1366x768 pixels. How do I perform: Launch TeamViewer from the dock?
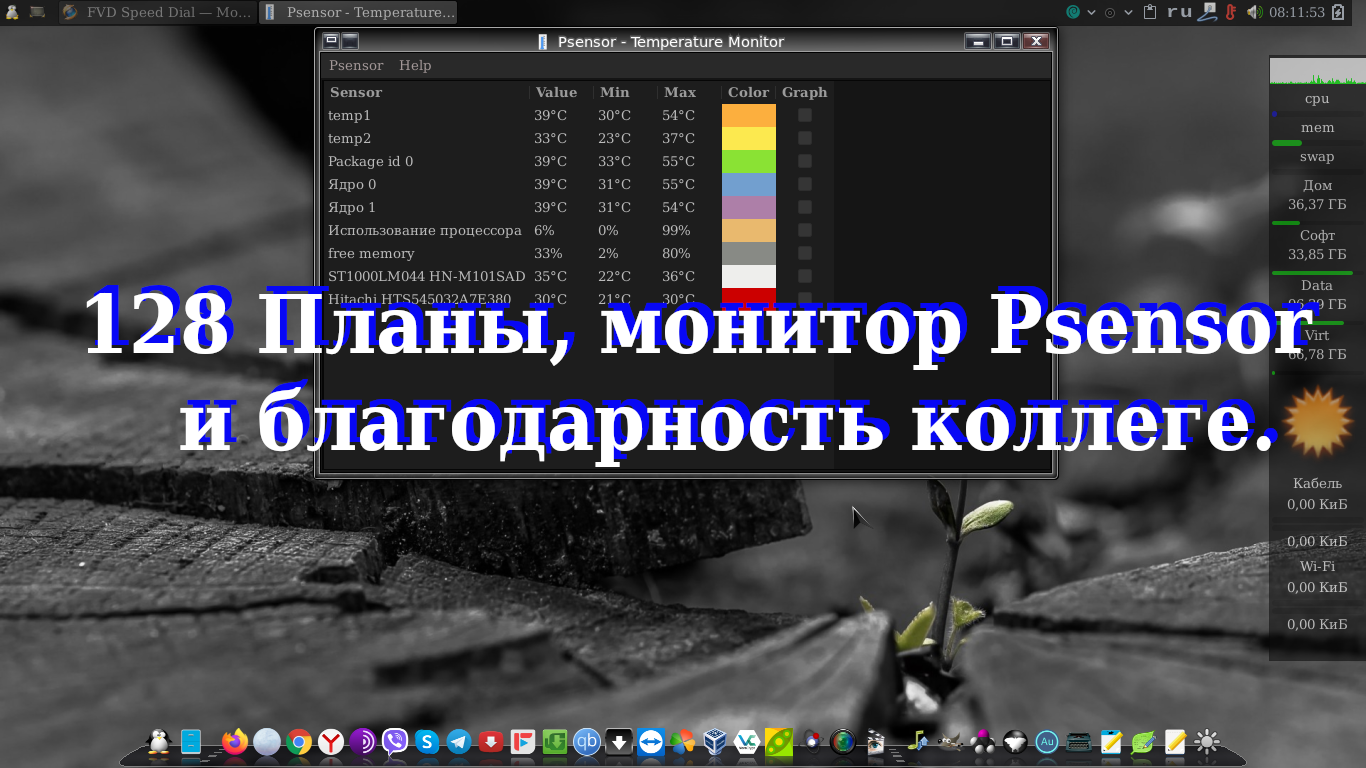pyautogui.click(x=651, y=741)
